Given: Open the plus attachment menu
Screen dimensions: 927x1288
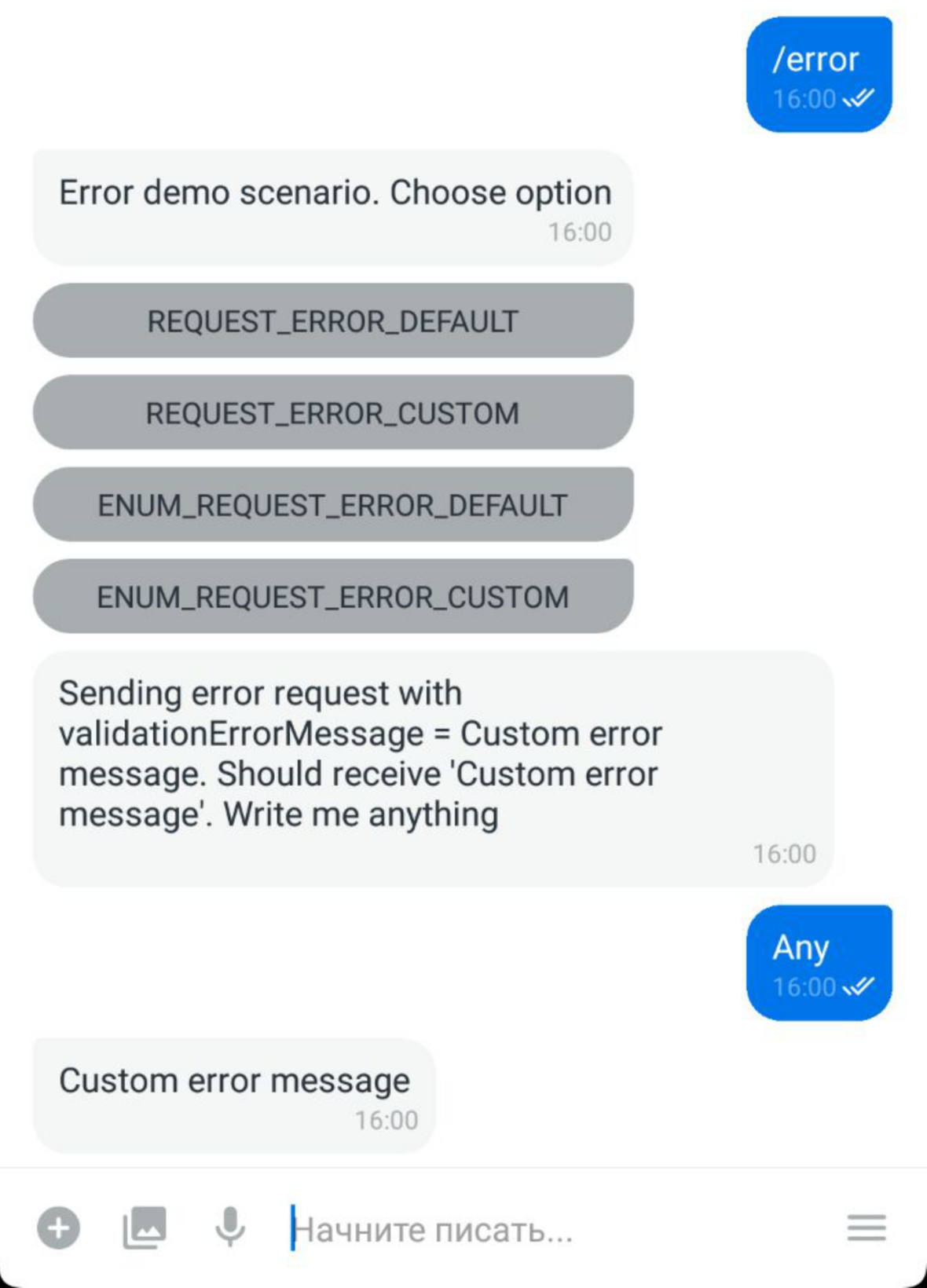Looking at the screenshot, I should [x=59, y=1228].
